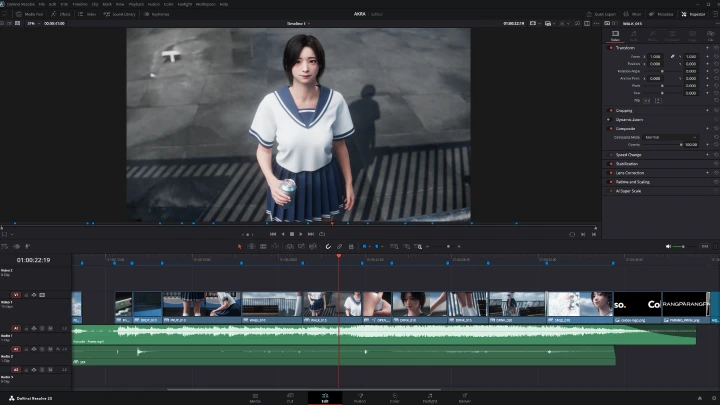Viewport: 720px width, 405px height.
Task: Toggle the Cropping section enable dot
Action: click(x=611, y=111)
